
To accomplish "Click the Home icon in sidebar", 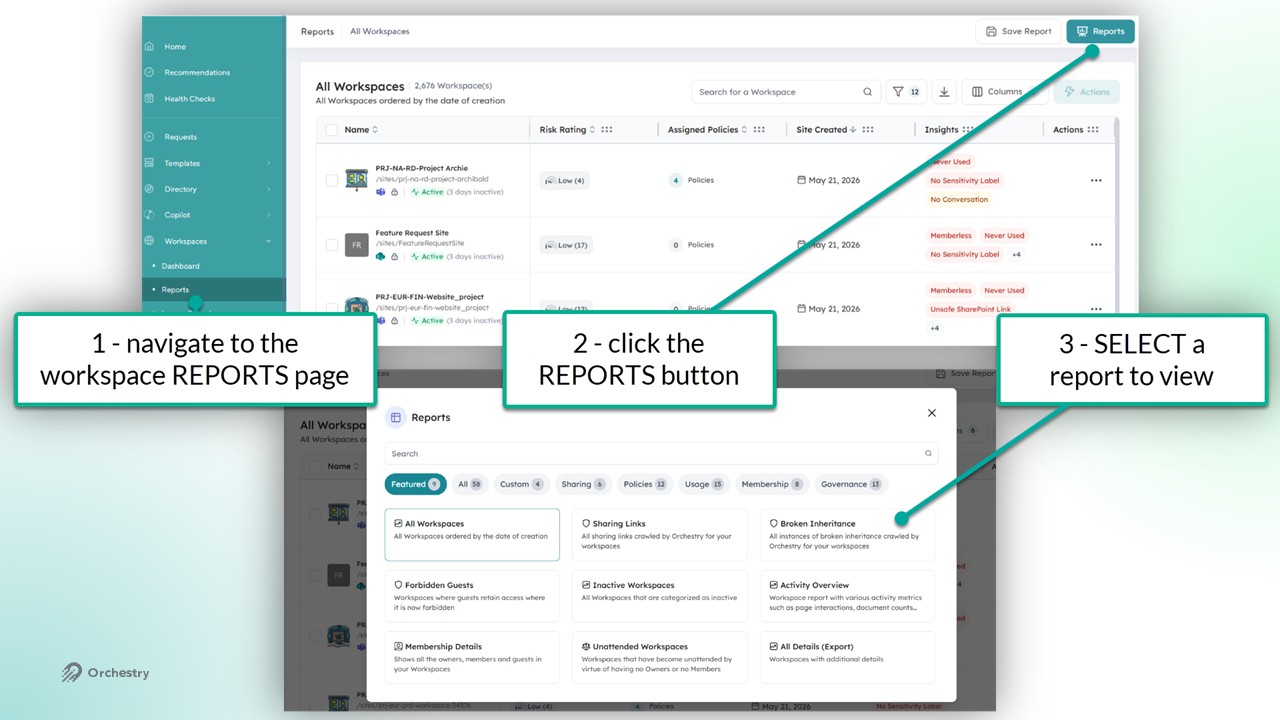I will click(x=149, y=47).
